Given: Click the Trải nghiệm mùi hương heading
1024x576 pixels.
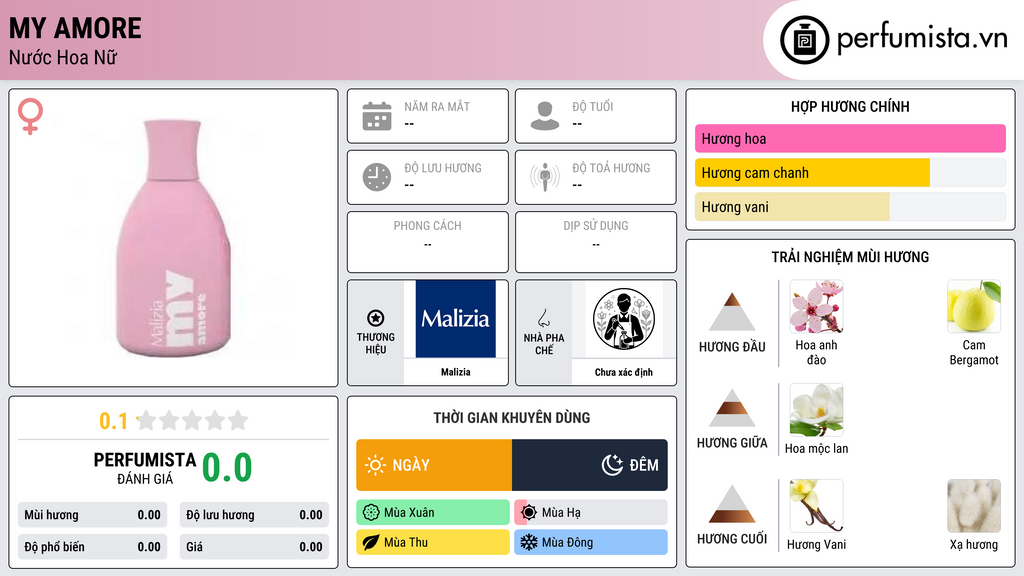Looking at the screenshot, I should click(850, 257).
